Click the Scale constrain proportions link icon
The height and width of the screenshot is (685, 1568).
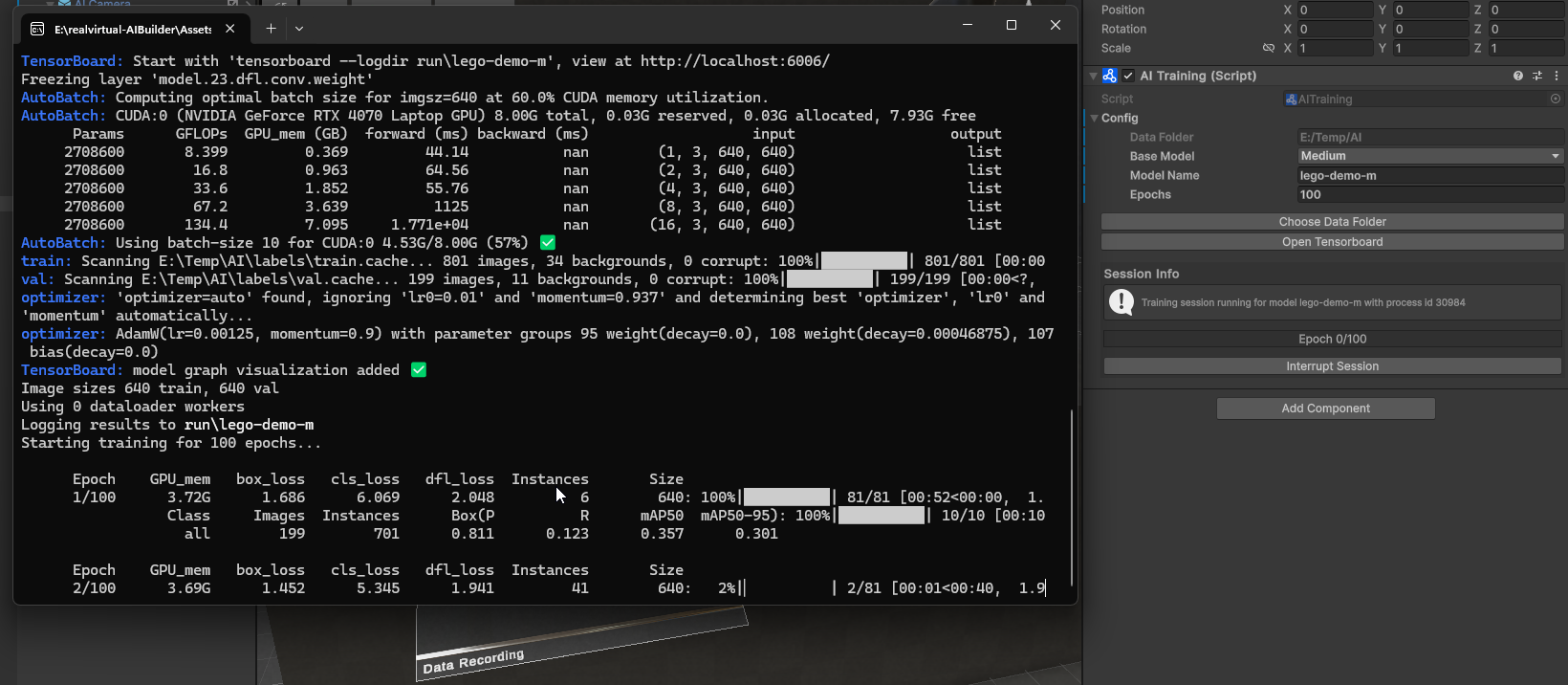click(x=1269, y=48)
